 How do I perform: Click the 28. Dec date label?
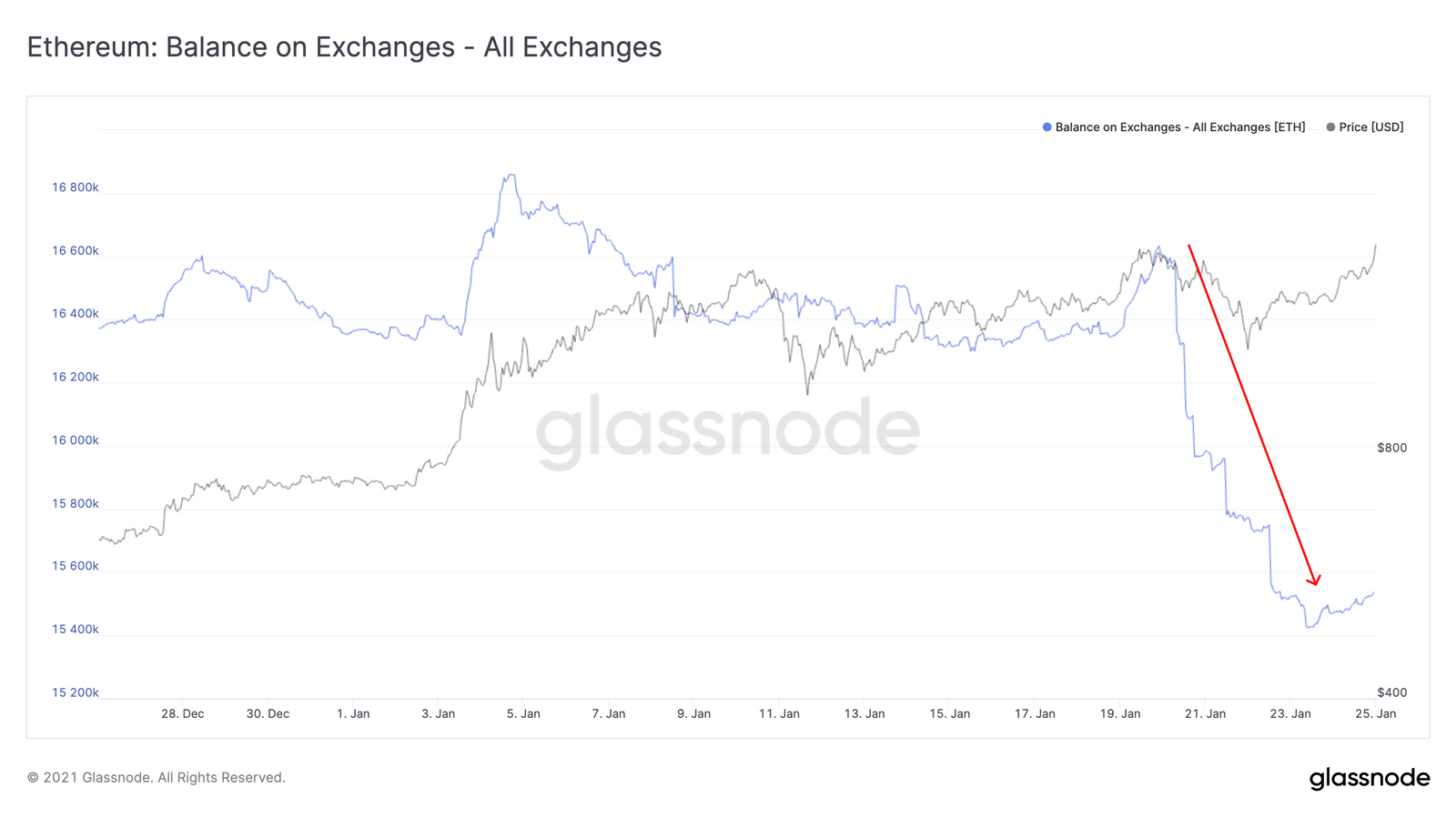pyautogui.click(x=182, y=714)
